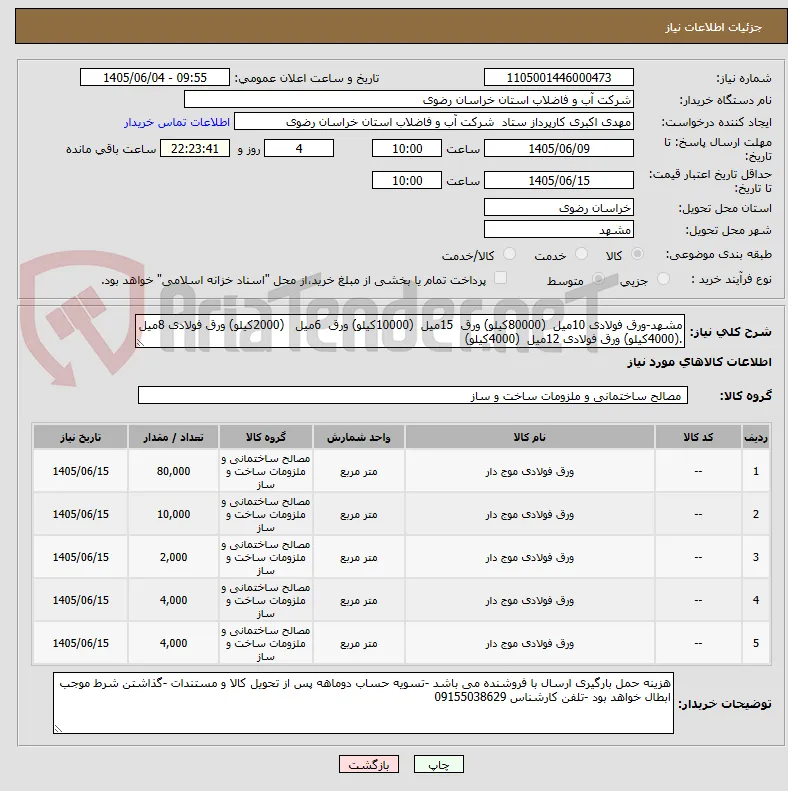The height and width of the screenshot is (791, 788).
Task: Click the date 1405/06/15 in row 4
Action: (81, 600)
